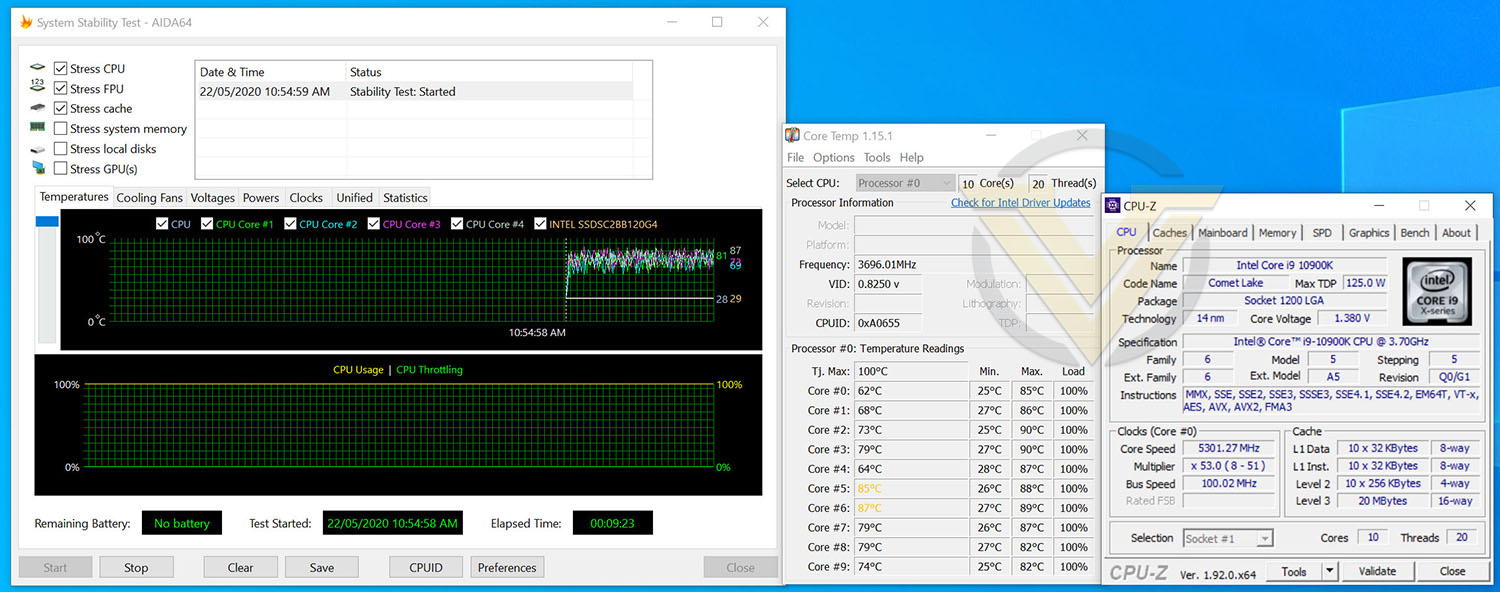Open the Options menu in Core Temp
The image size is (1500, 592).
833,157
